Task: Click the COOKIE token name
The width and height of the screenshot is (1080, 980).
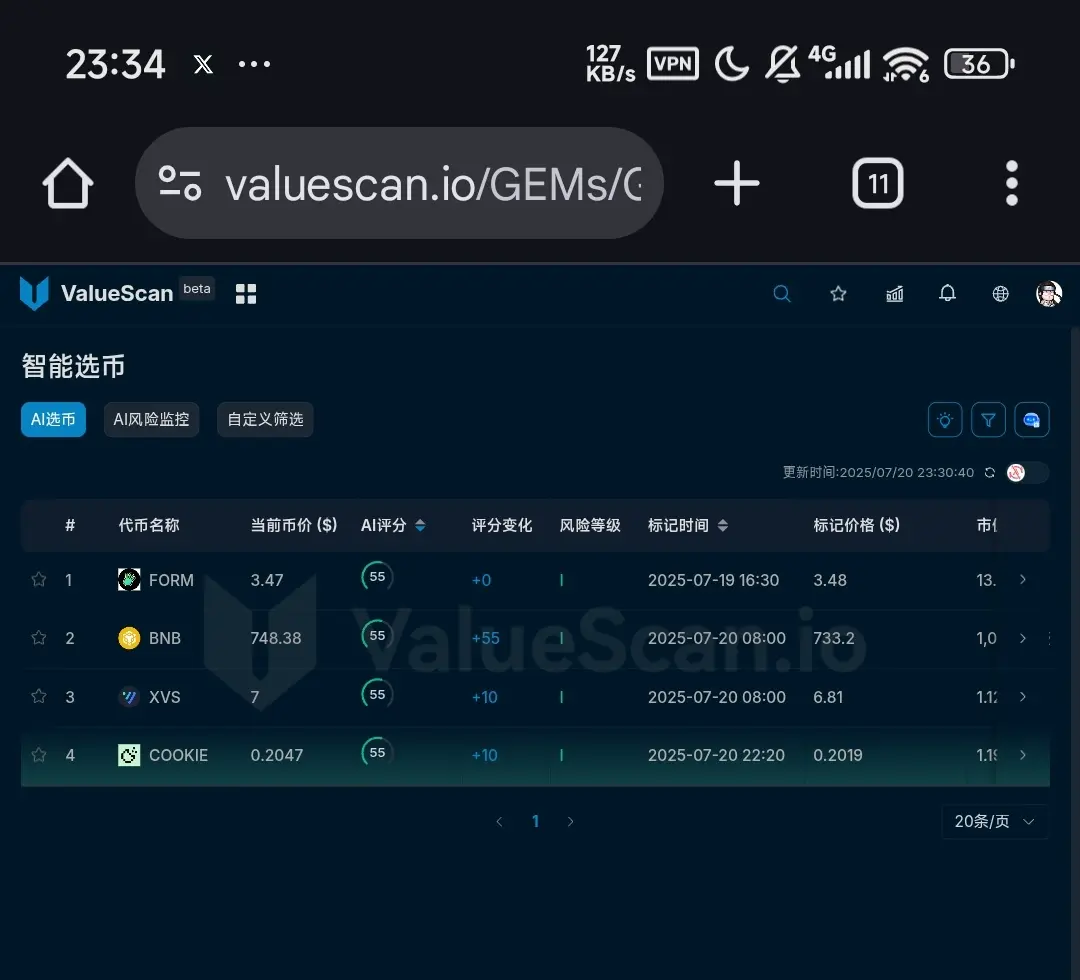Action: 178,755
